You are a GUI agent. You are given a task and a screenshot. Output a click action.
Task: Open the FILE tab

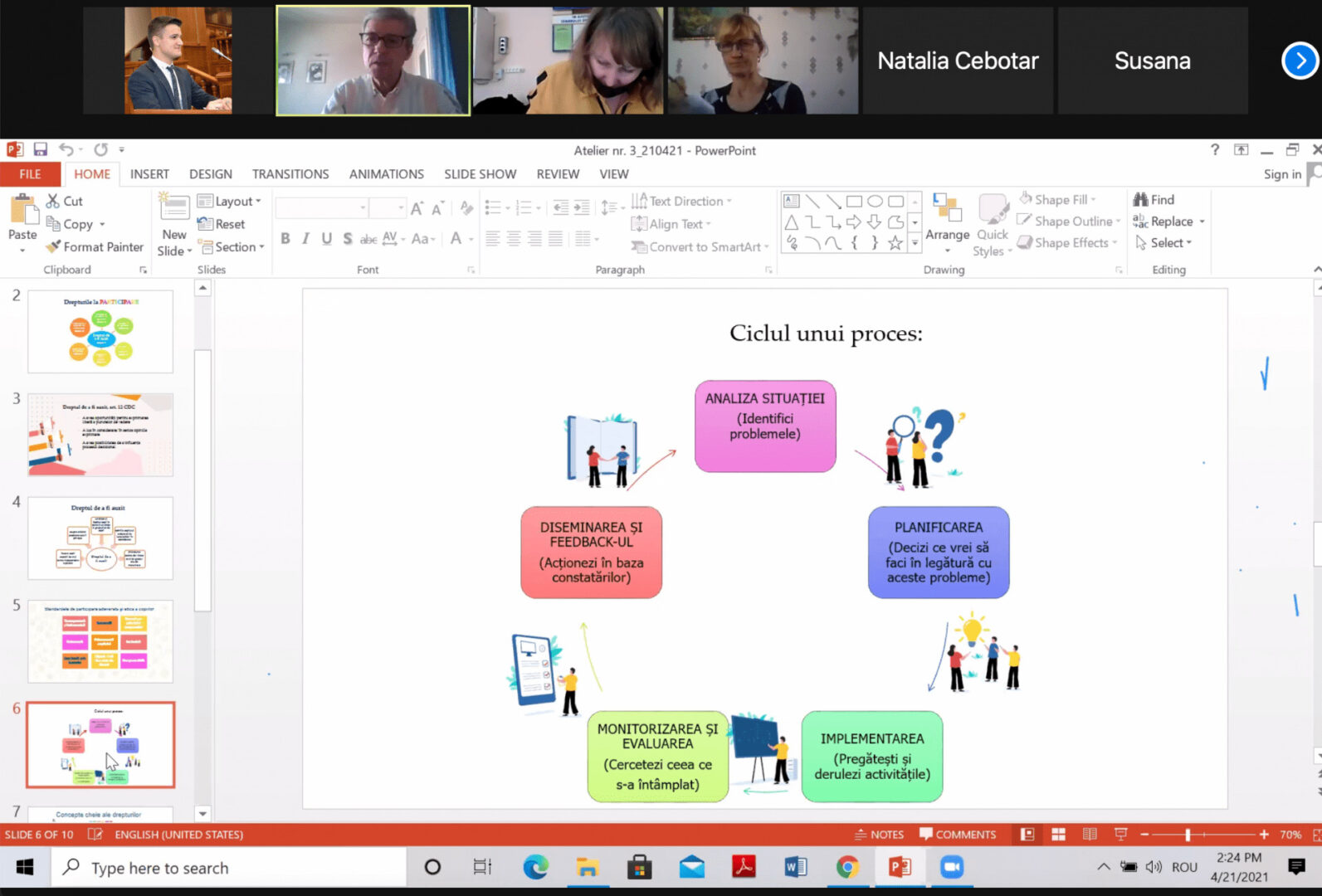point(30,174)
